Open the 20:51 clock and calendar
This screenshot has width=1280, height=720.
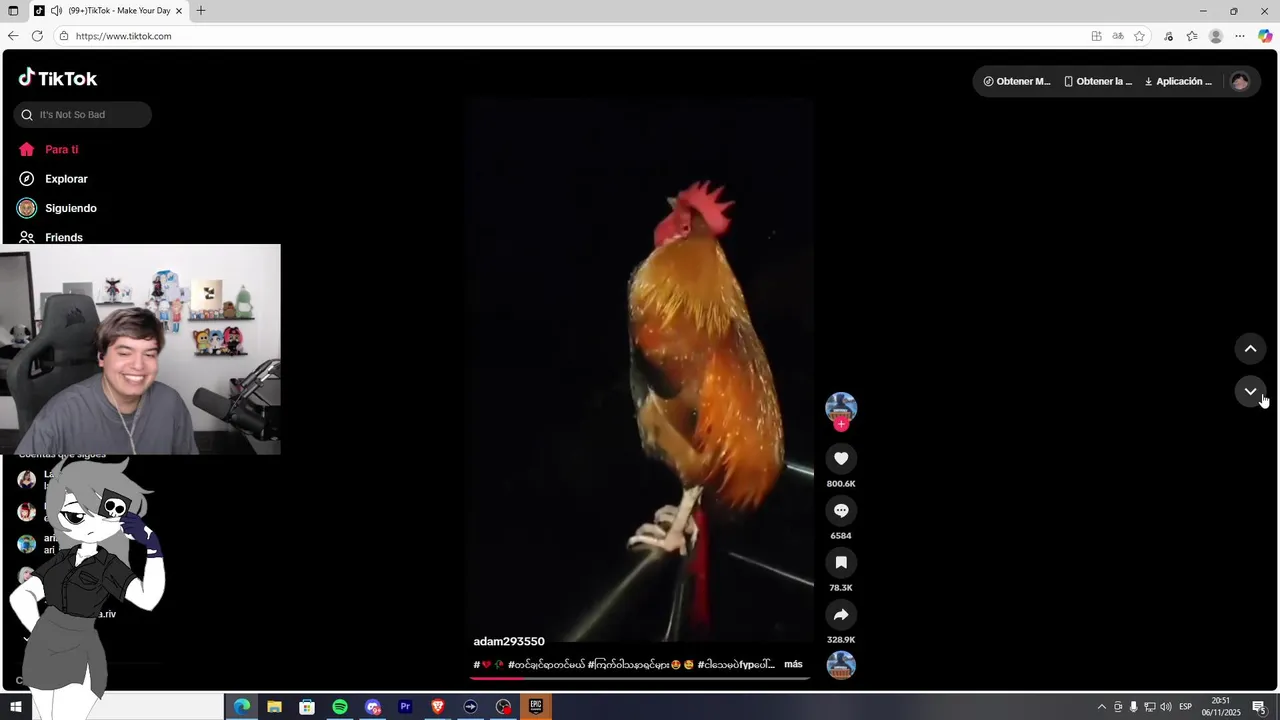click(1221, 707)
